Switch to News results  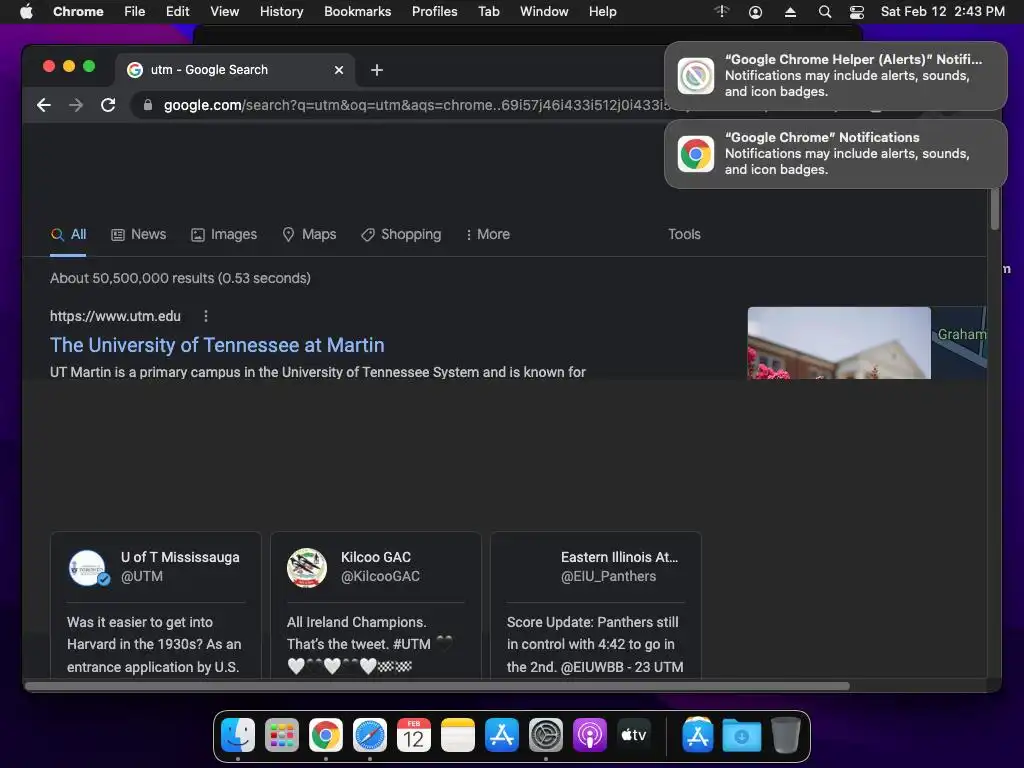point(138,234)
